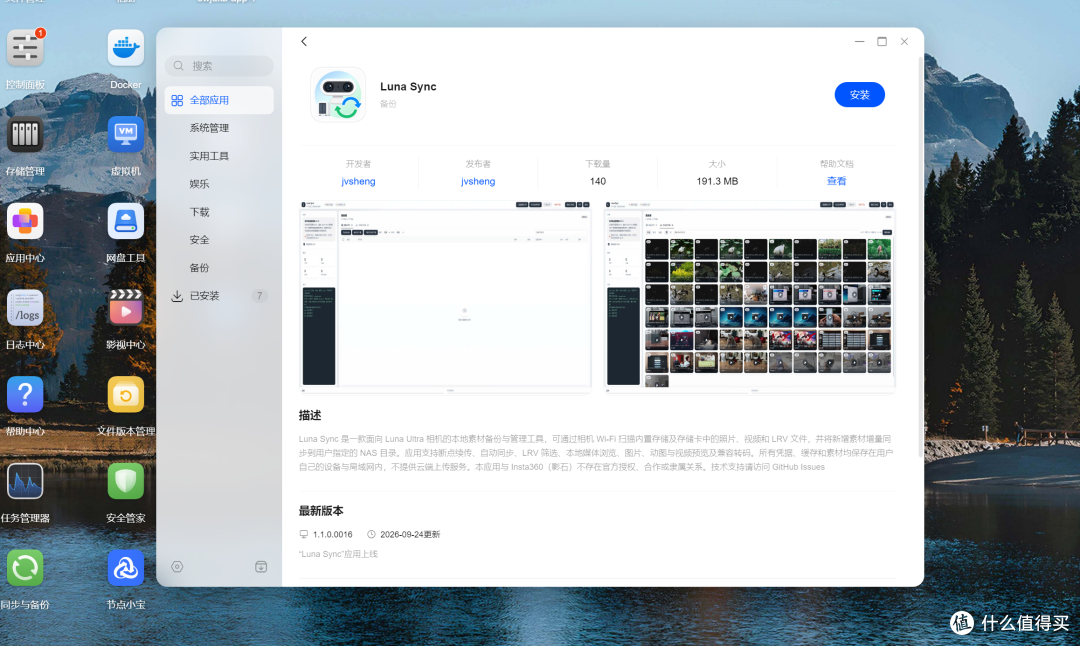
Task: Open the 节点小宝 desktop icon
Action: 125,569
